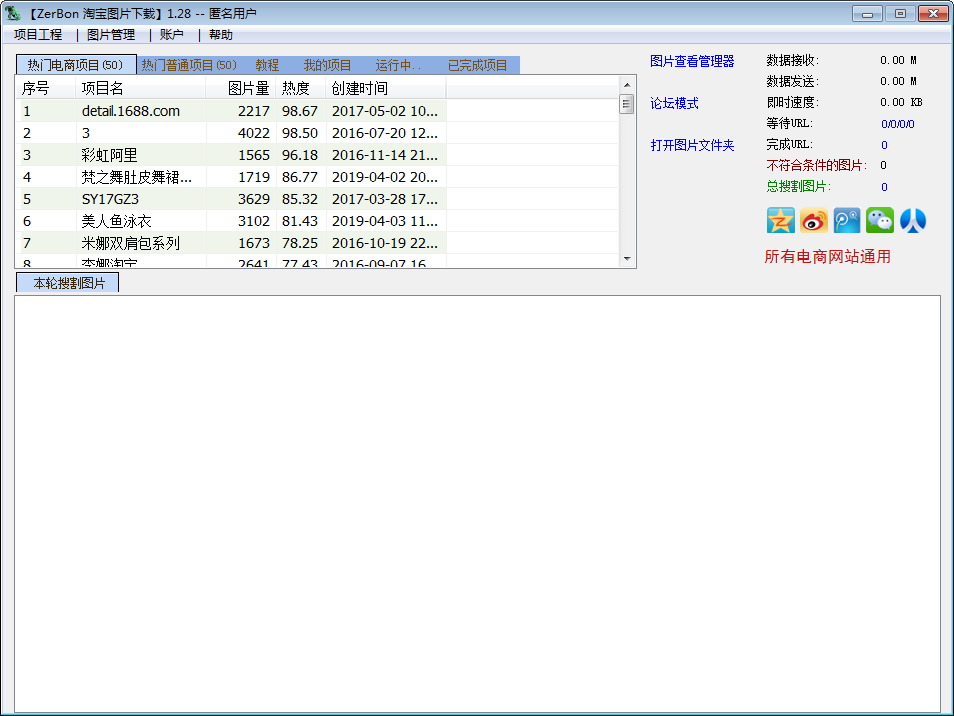Click the 即时速度 0.00 KB value
This screenshot has width=954, height=716.
pos(901,102)
